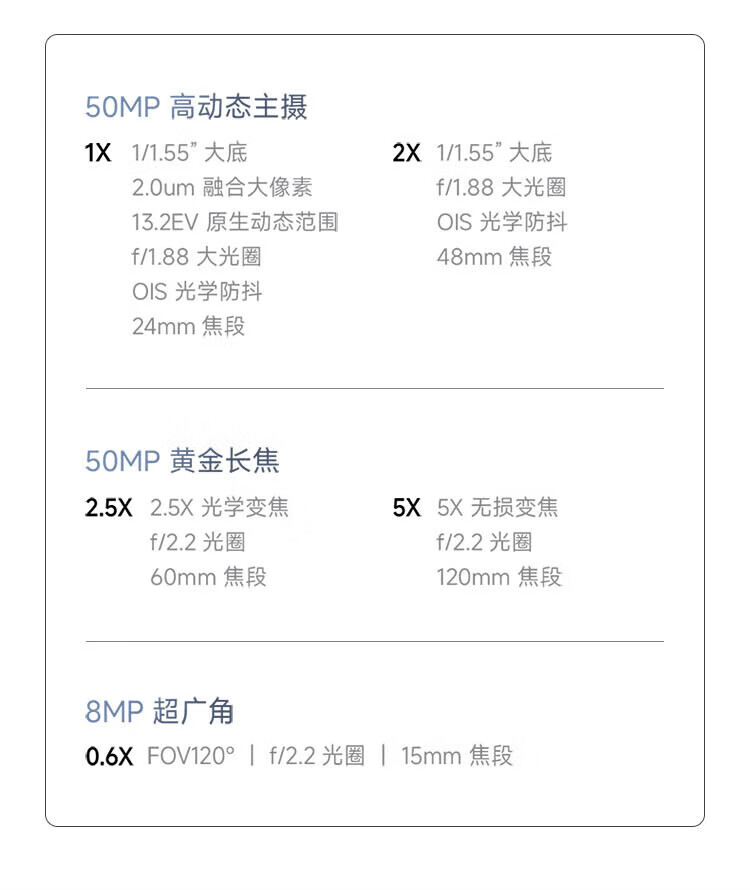This screenshot has height=890, width=750.
Task: Click the 120mm 焦段 spec
Action: click(x=499, y=577)
